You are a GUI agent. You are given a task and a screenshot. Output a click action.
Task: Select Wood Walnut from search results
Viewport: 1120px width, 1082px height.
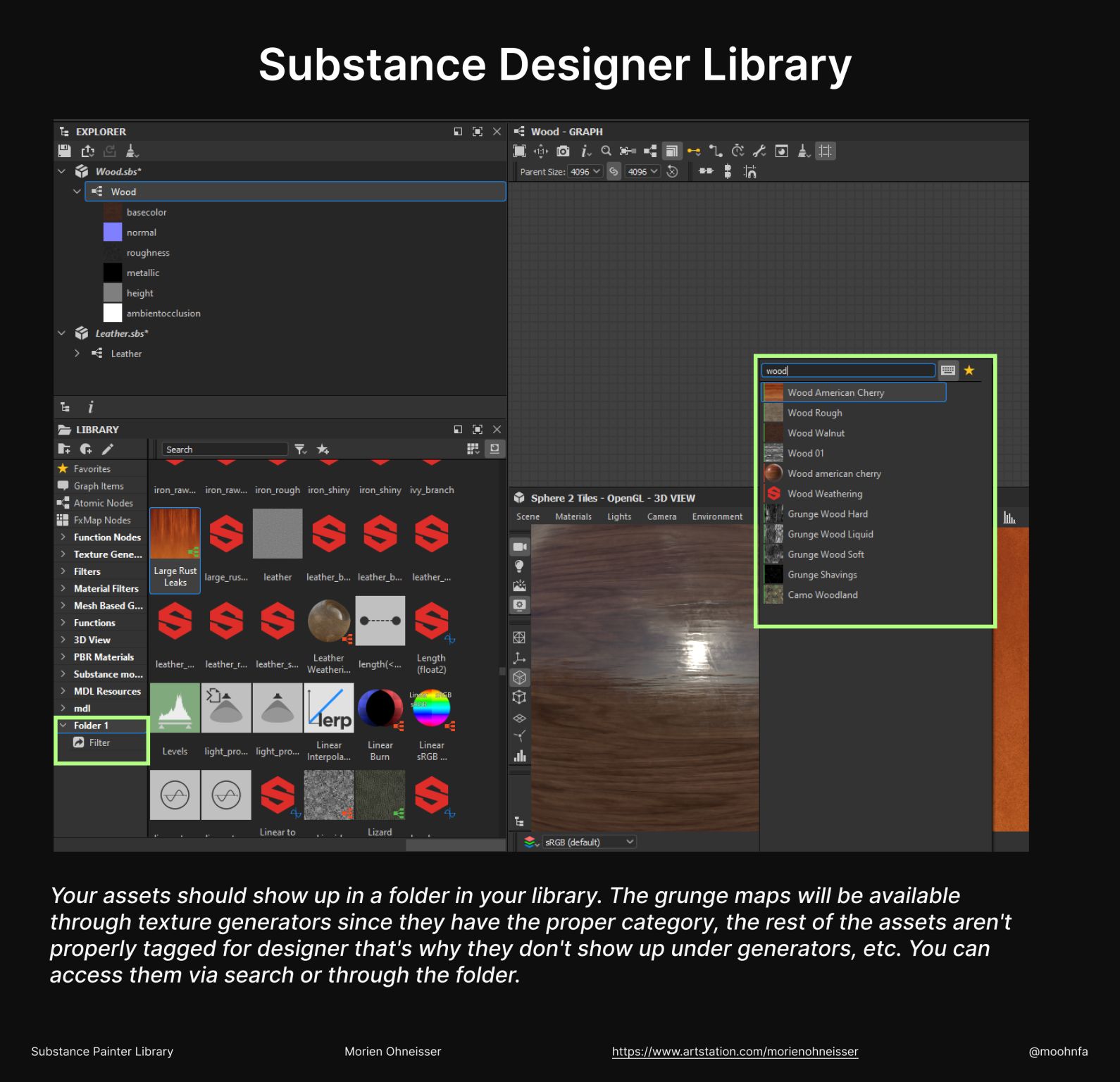click(816, 433)
